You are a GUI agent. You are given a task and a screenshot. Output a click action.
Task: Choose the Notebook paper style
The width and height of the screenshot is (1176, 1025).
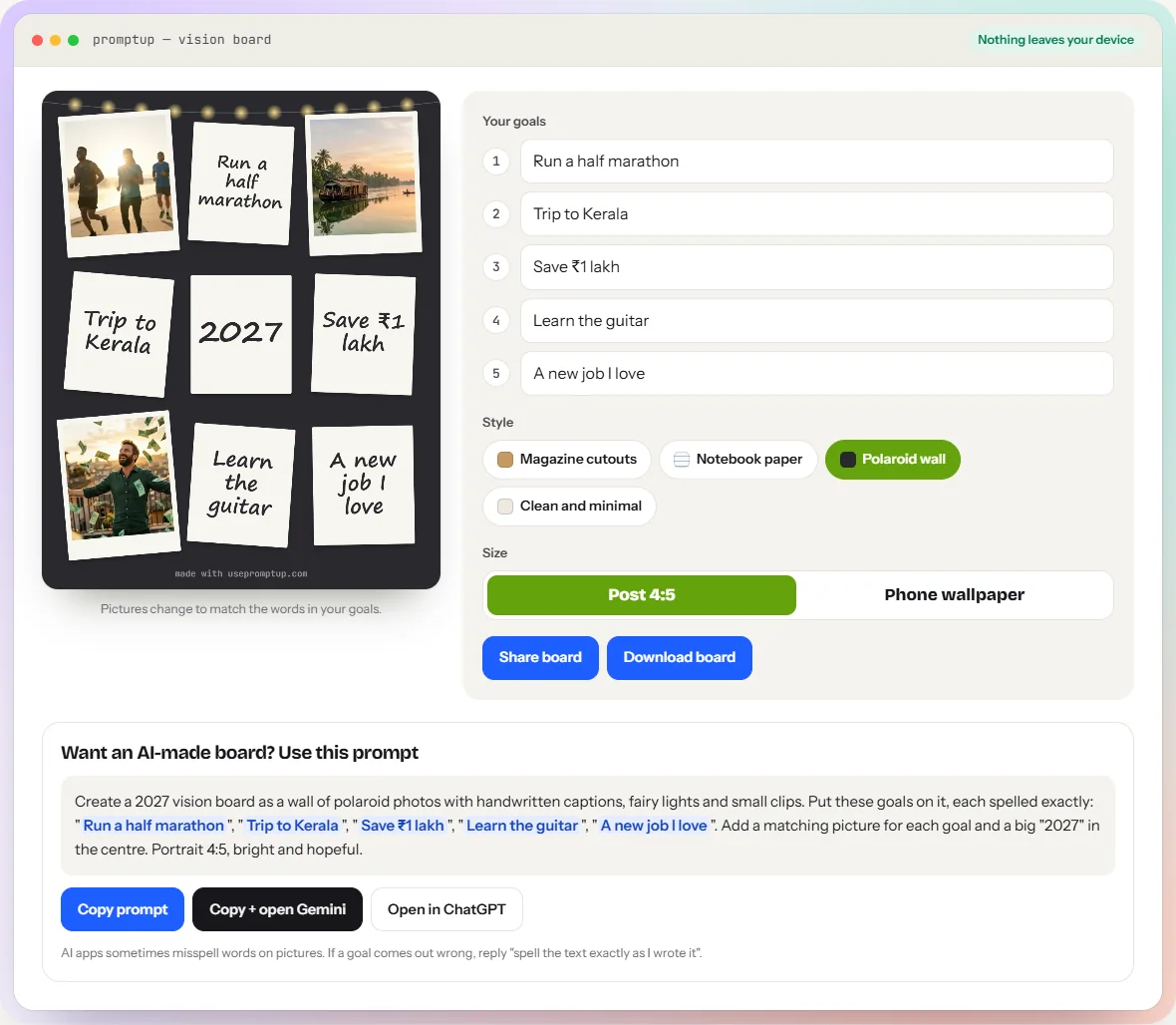pyautogui.click(x=738, y=460)
